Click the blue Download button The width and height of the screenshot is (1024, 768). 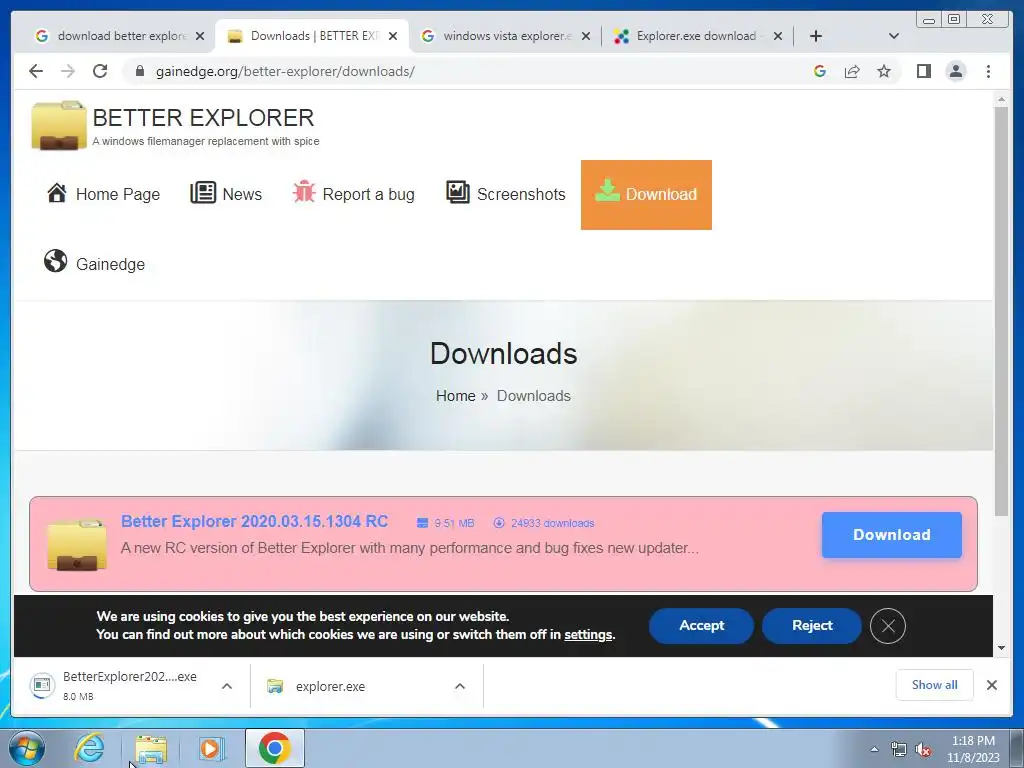[891, 535]
